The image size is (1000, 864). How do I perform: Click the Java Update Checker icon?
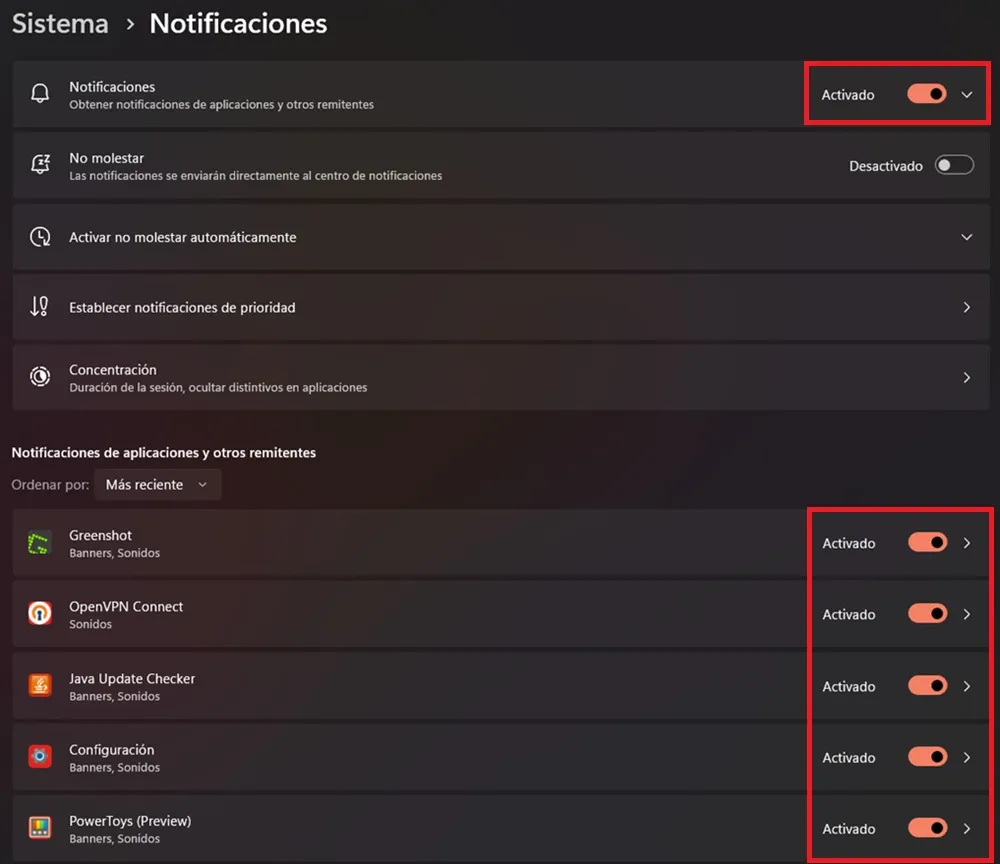[x=40, y=686]
